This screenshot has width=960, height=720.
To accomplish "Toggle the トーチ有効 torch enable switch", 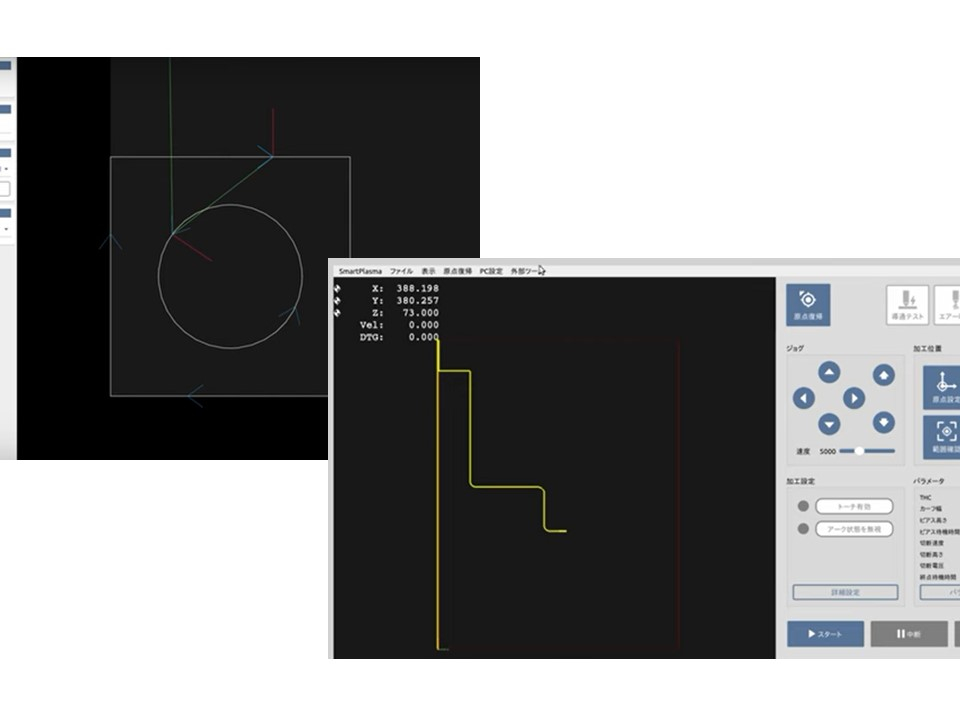I will (x=853, y=507).
